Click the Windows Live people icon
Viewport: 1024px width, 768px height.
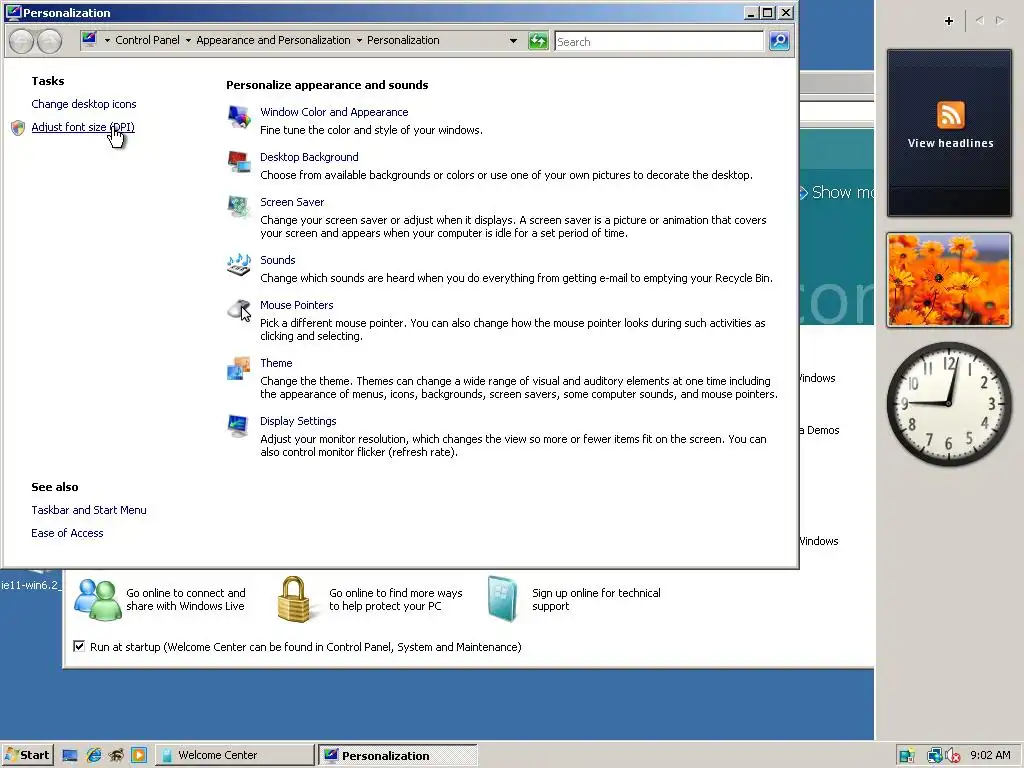pos(97,599)
